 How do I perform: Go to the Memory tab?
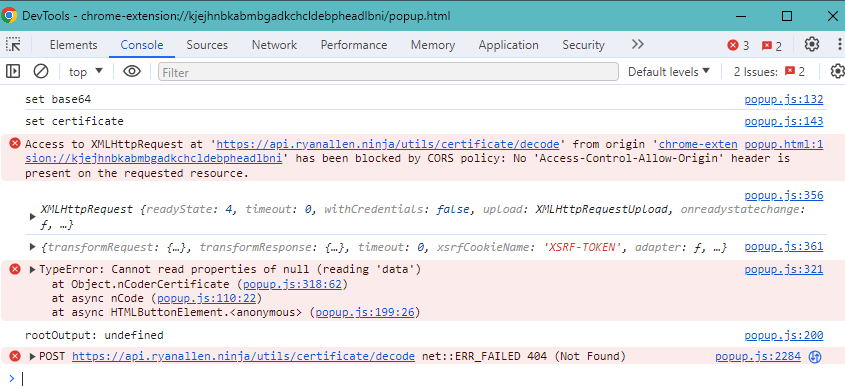(433, 45)
